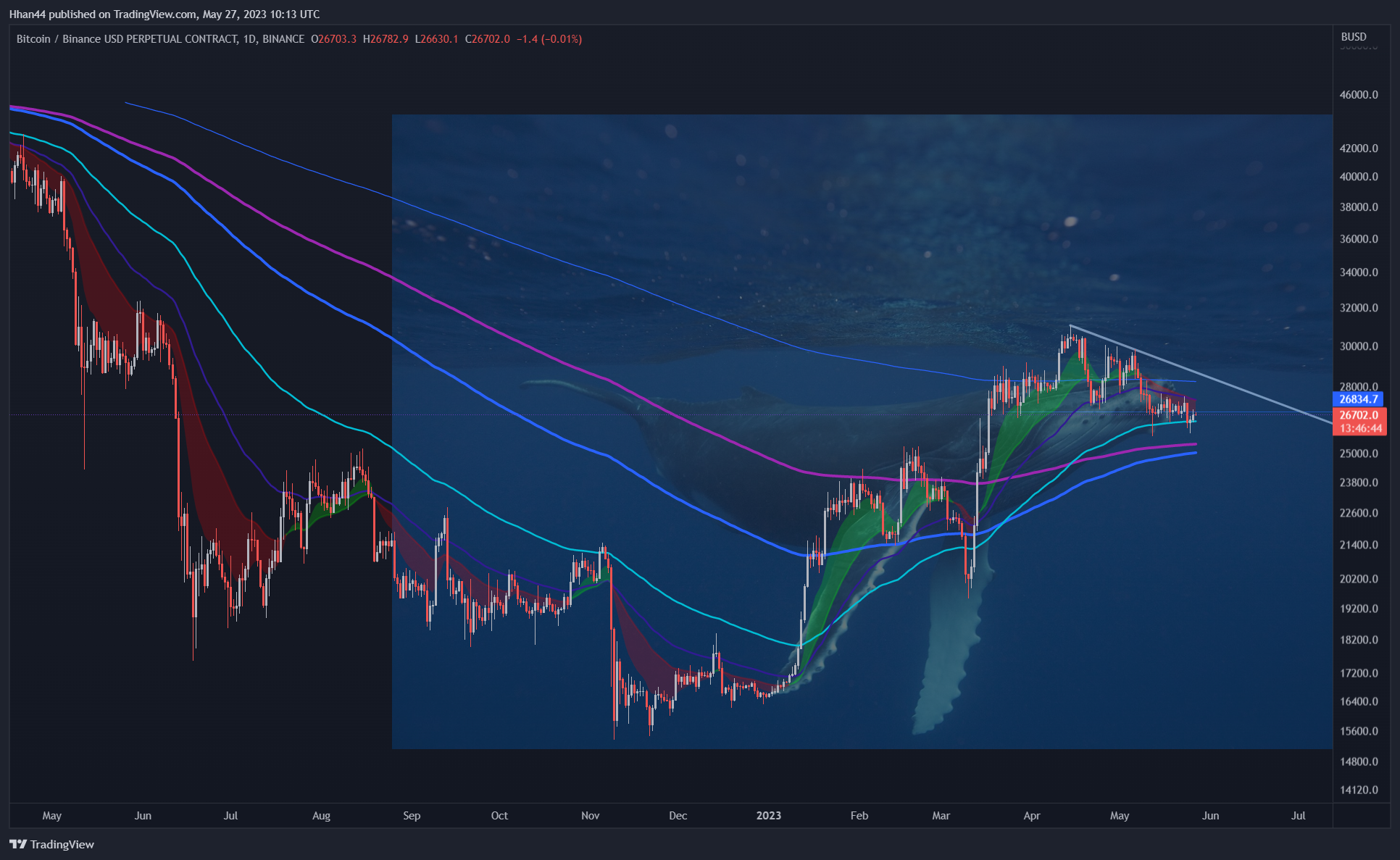Click the 20200.0 price axis label
Image resolution: width=1400 pixels, height=860 pixels.
point(1359,579)
